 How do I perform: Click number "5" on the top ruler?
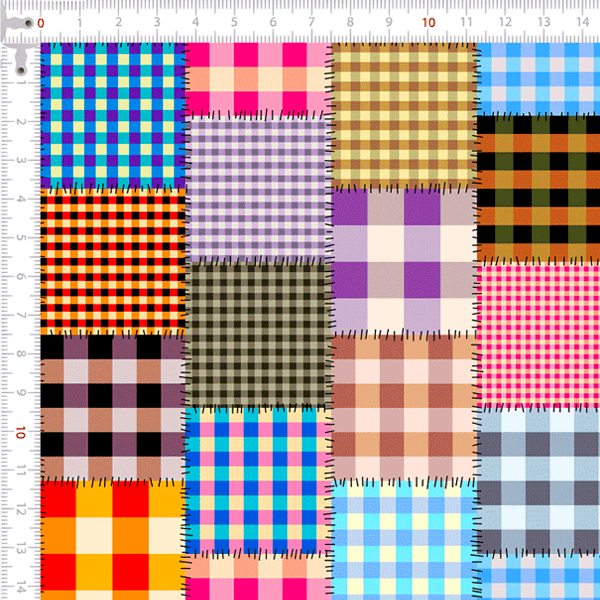234,22
